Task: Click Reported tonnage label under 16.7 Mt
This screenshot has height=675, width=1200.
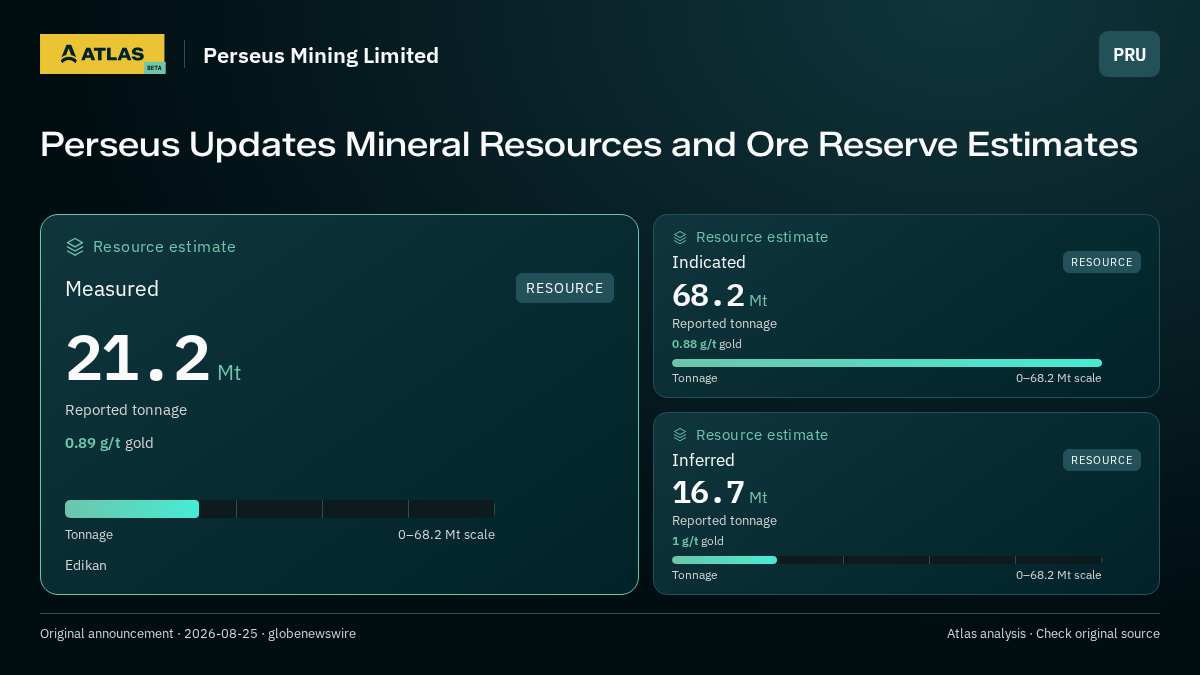Action: [724, 521]
